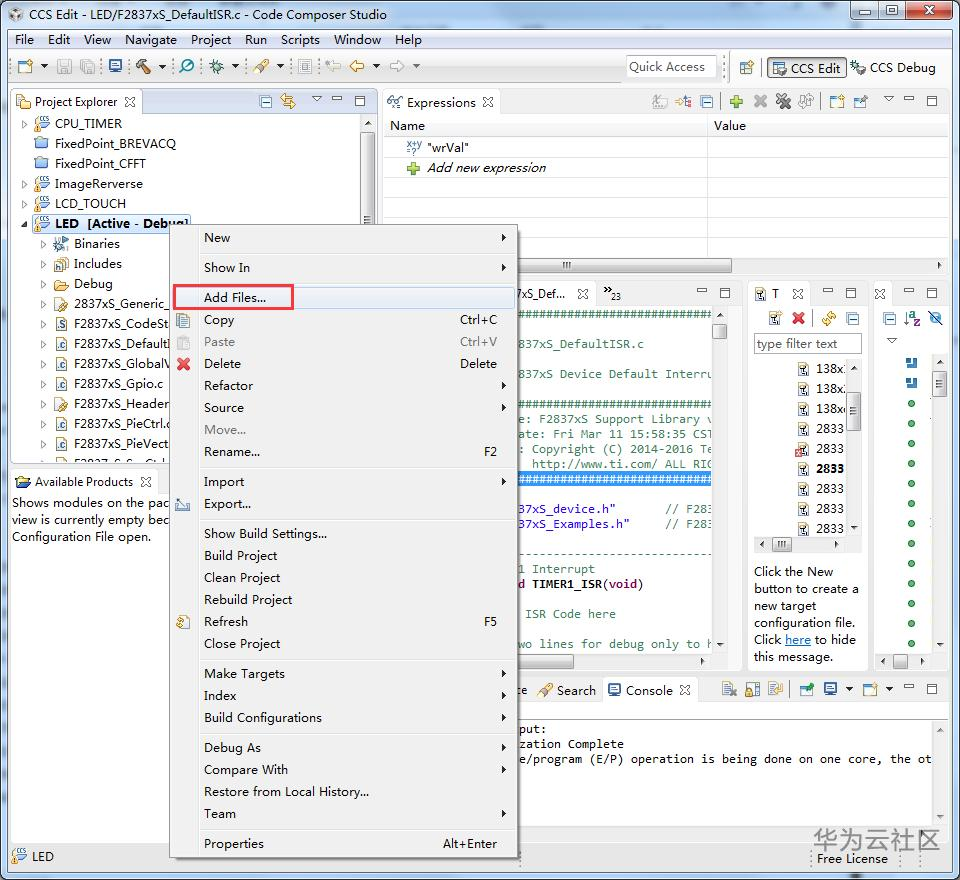Click the editor's vertical scrollbar thumb
Image resolution: width=960 pixels, height=880 pixels.
(x=719, y=332)
